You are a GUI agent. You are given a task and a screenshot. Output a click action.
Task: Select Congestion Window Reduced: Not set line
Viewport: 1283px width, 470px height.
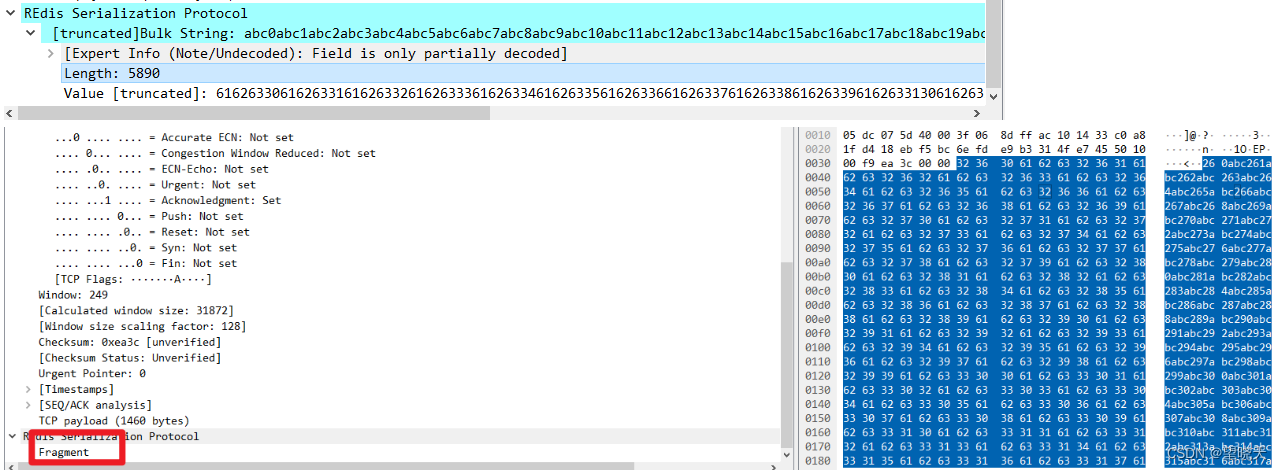click(x=215, y=153)
